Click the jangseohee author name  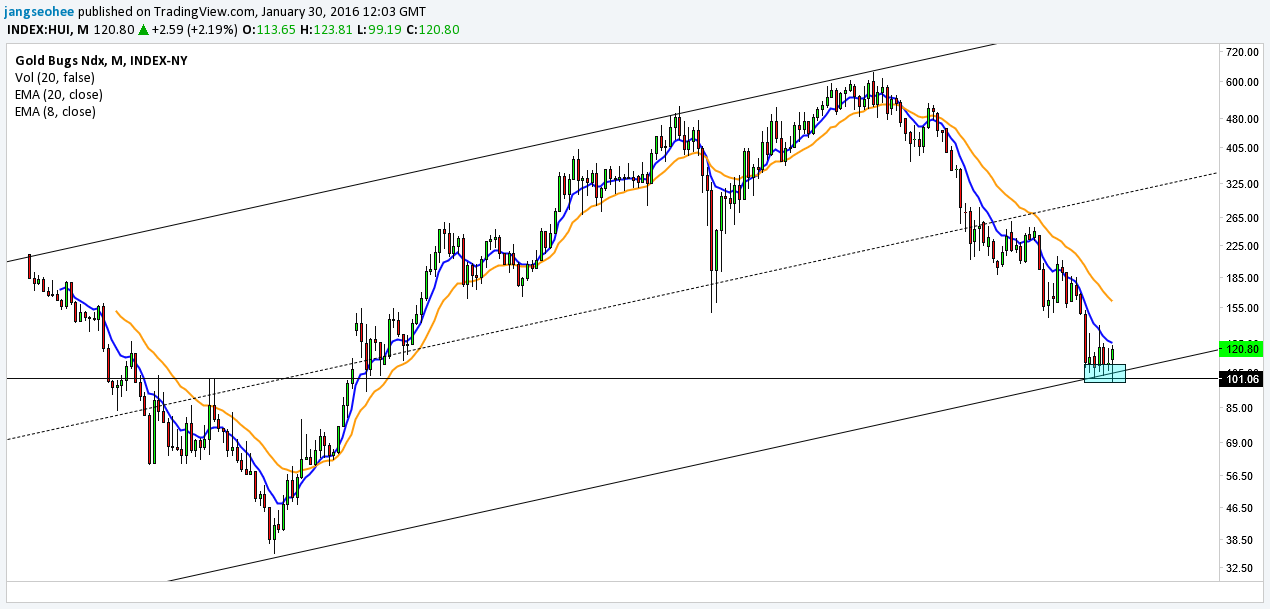click(40, 11)
